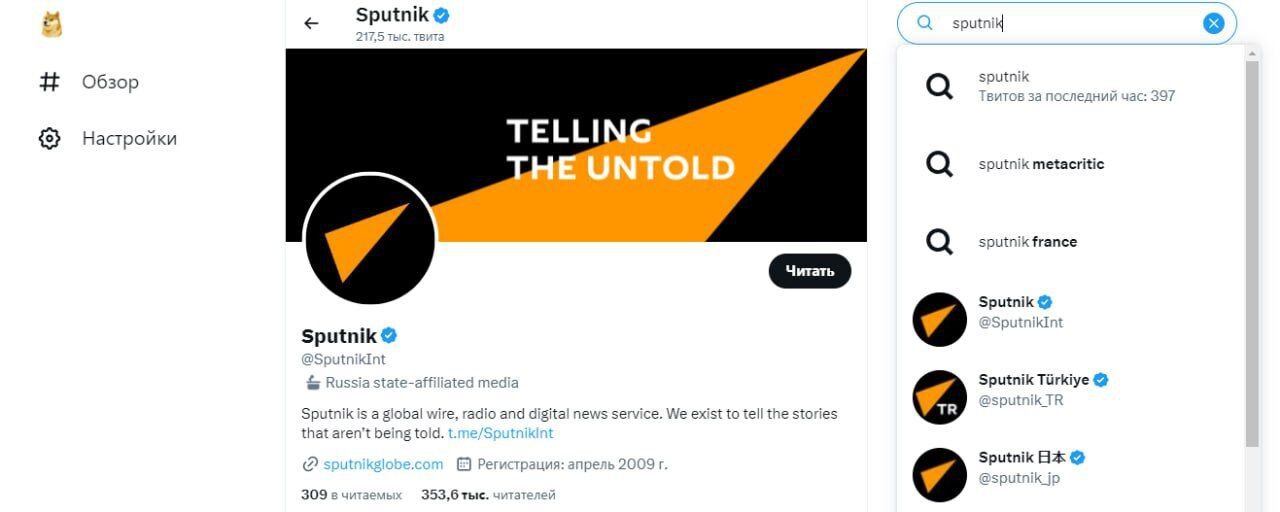Click the Читать follow button
This screenshot has height=512, width=1280.
click(x=809, y=271)
